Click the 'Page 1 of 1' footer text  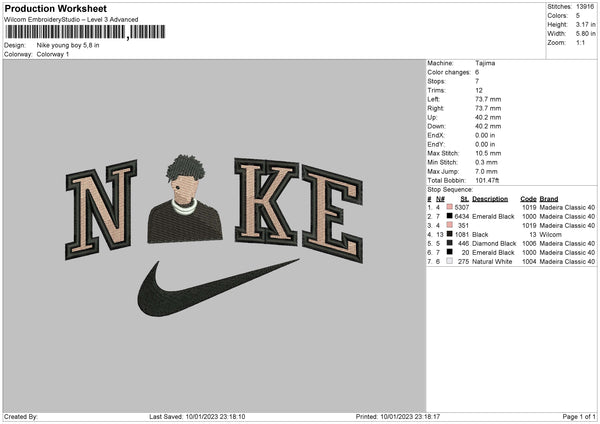579,417
